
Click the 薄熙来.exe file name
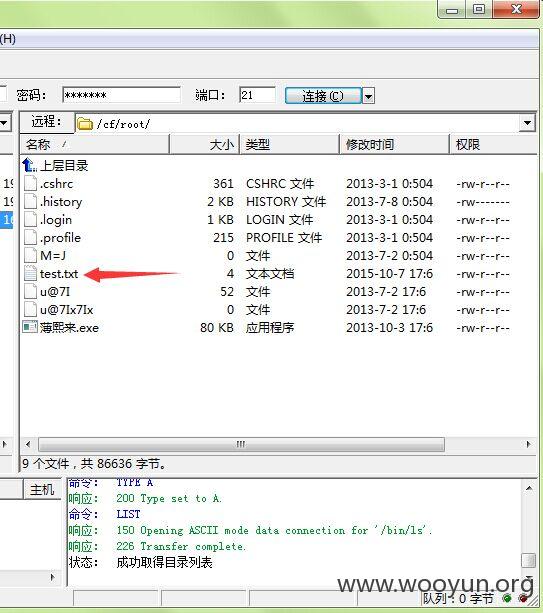(x=69, y=328)
